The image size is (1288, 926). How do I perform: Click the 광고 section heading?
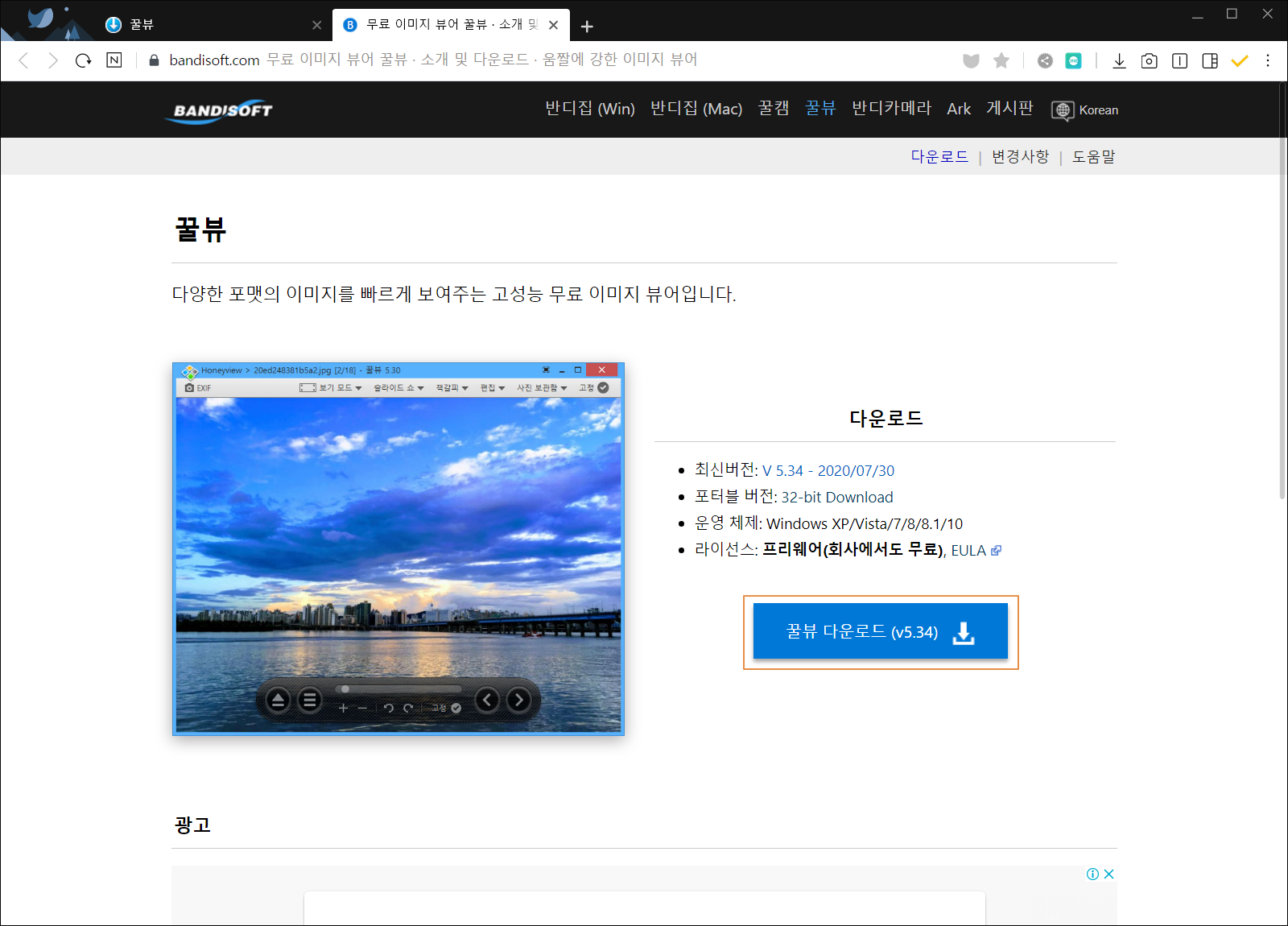192,825
